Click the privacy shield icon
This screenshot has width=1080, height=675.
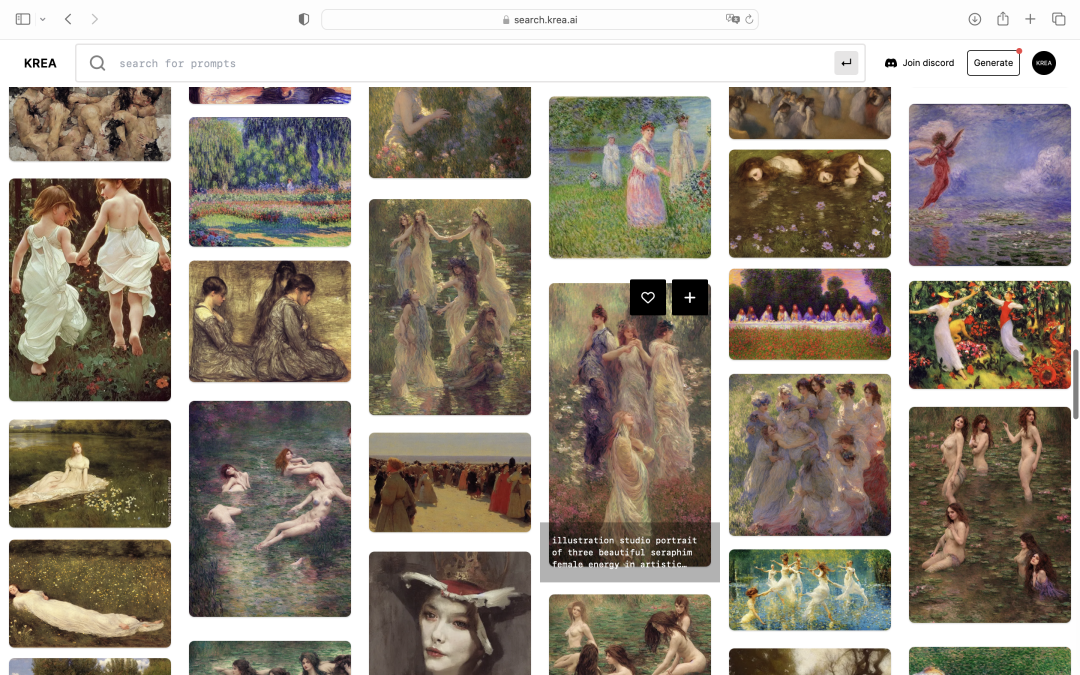pos(304,19)
